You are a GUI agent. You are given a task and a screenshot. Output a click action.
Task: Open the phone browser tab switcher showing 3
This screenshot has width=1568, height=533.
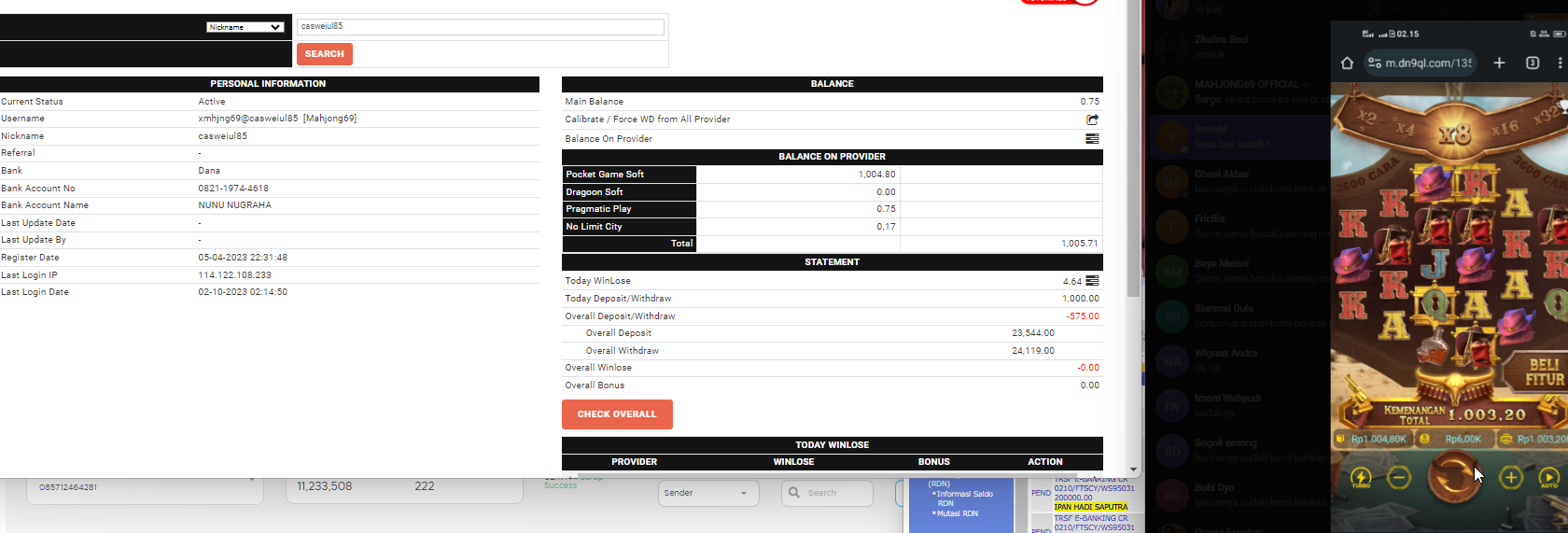pyautogui.click(x=1533, y=63)
